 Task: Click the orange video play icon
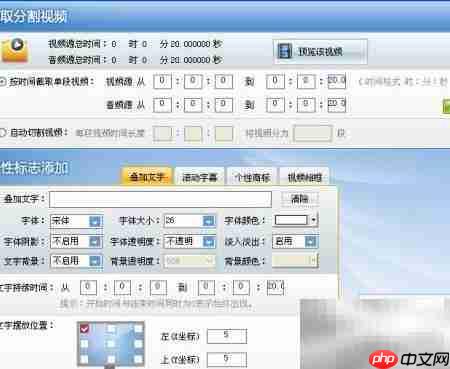click(x=15, y=50)
